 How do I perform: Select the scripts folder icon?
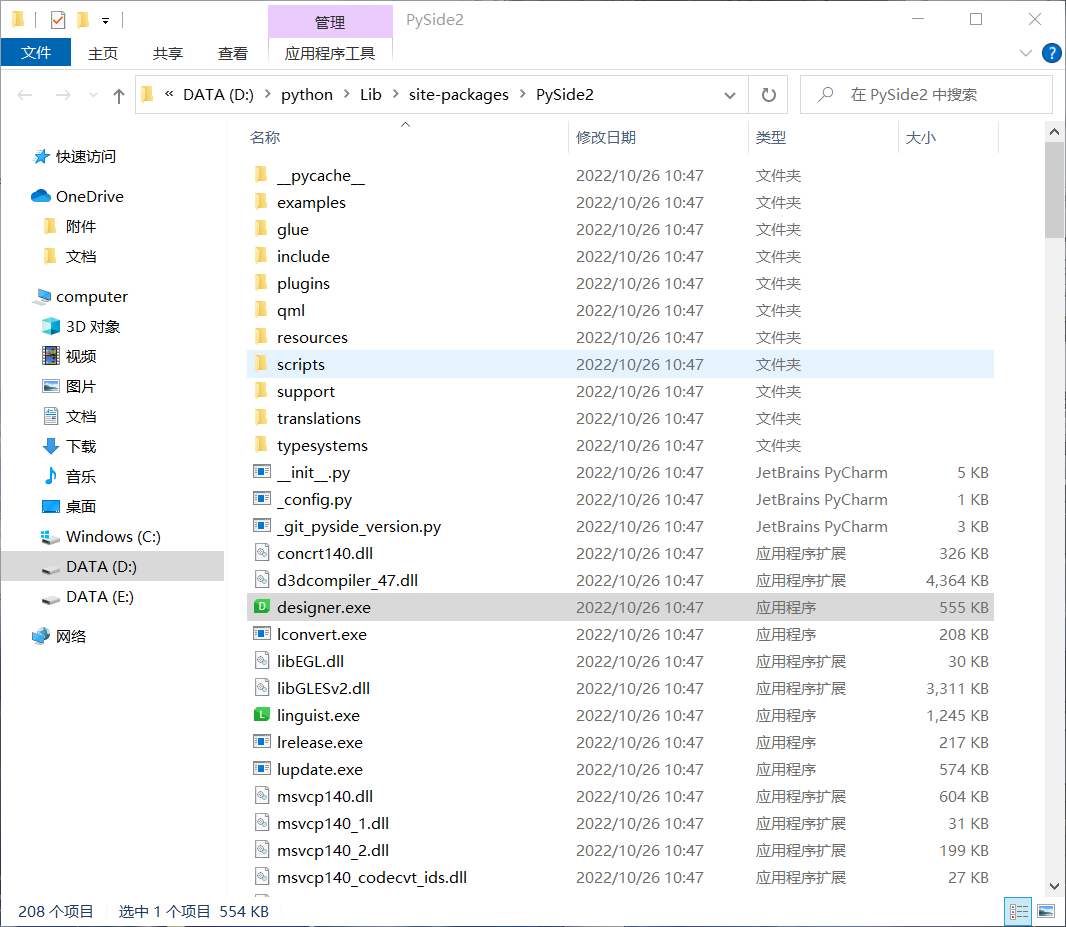point(262,364)
